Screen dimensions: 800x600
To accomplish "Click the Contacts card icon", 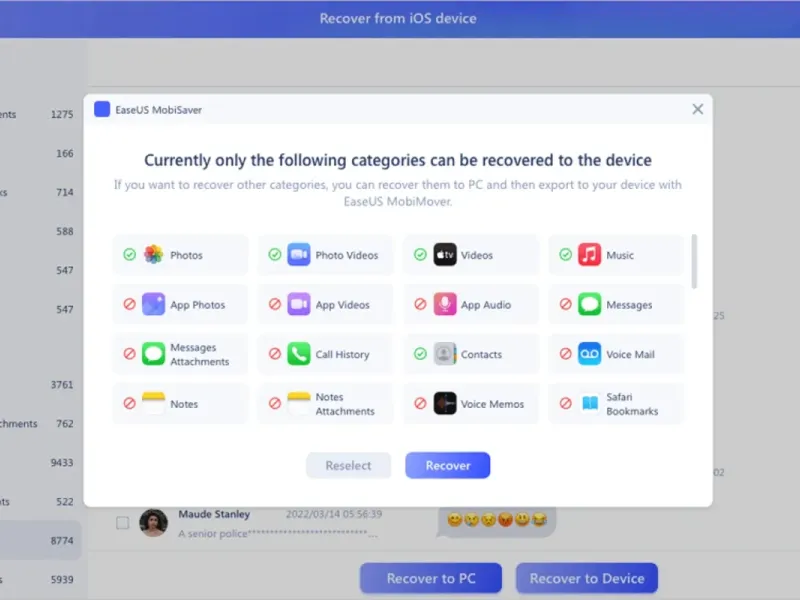I will pyautogui.click(x=444, y=354).
